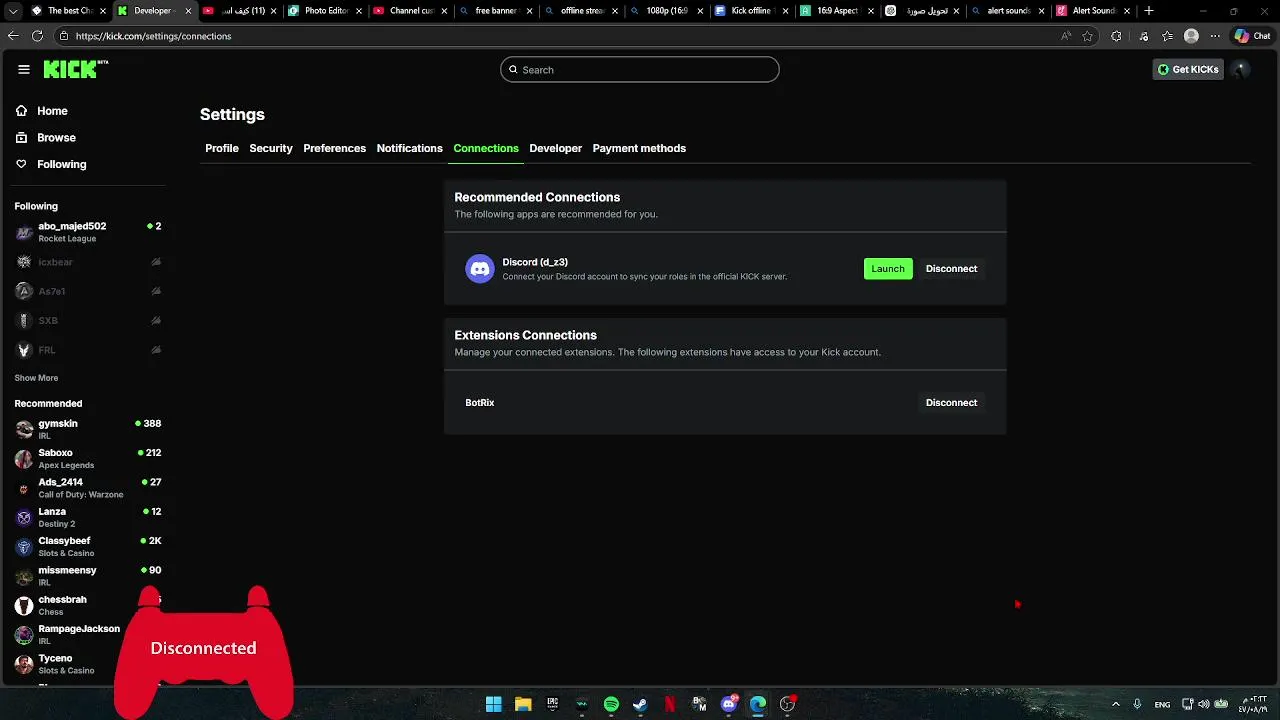Open Saboxo Apex Legends channel
1280x720 pixels.
(x=88, y=458)
